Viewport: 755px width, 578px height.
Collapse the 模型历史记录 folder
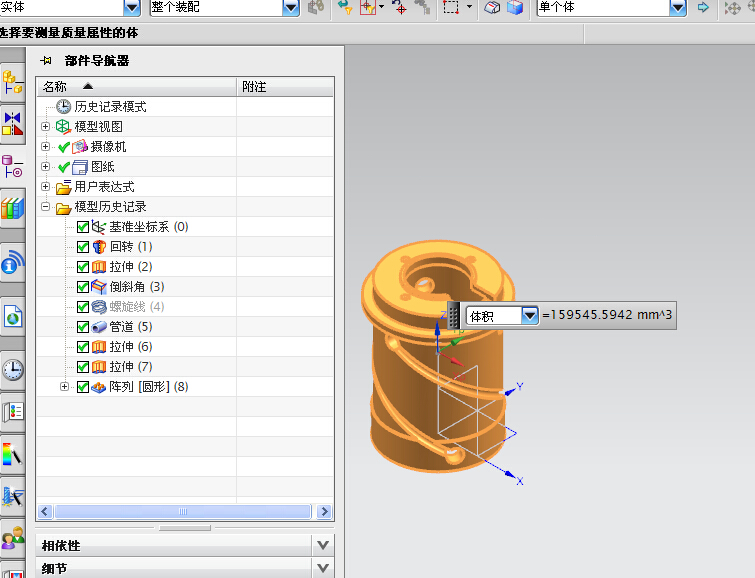[46, 207]
